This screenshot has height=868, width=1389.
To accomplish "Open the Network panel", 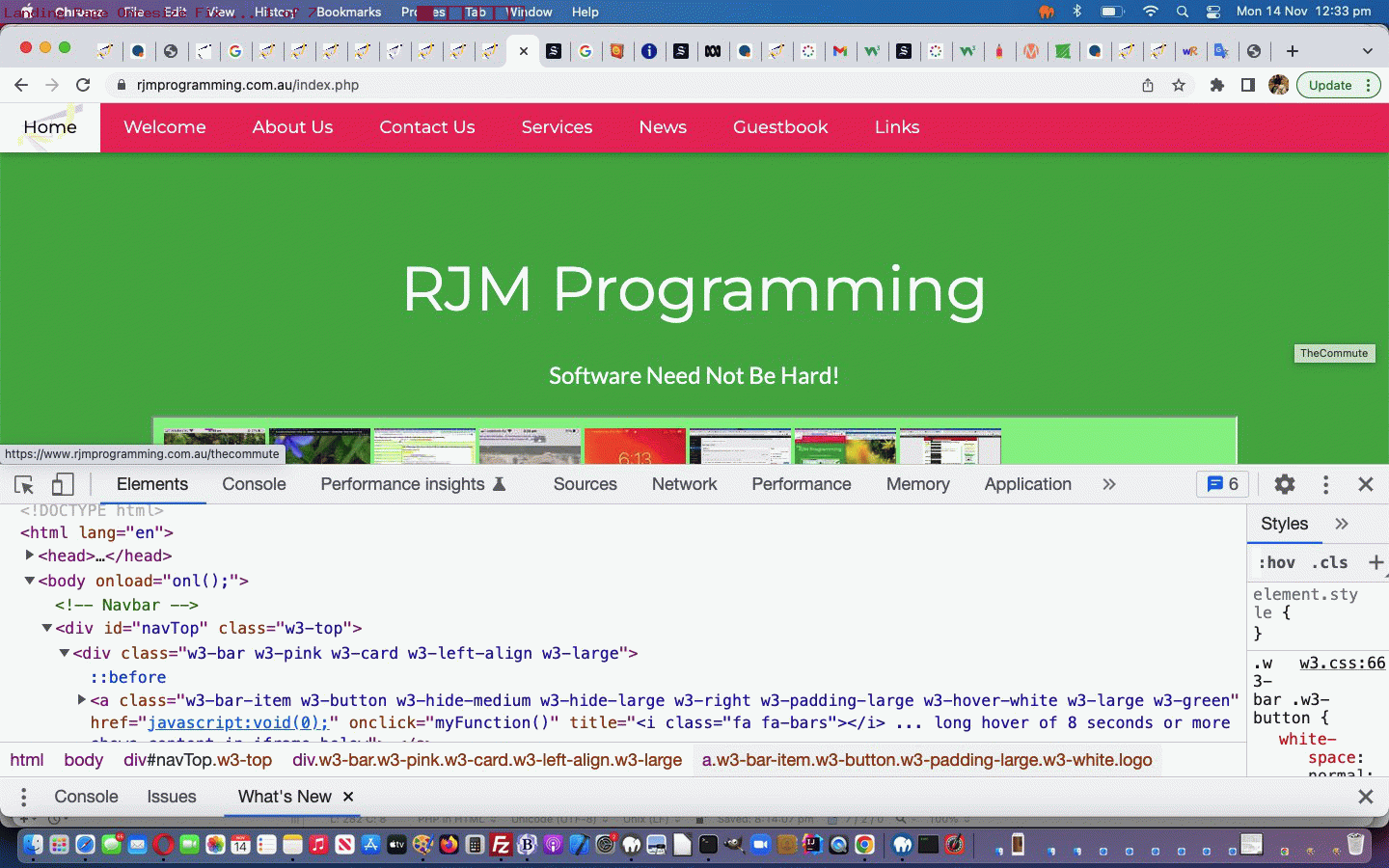I will pyautogui.click(x=684, y=484).
